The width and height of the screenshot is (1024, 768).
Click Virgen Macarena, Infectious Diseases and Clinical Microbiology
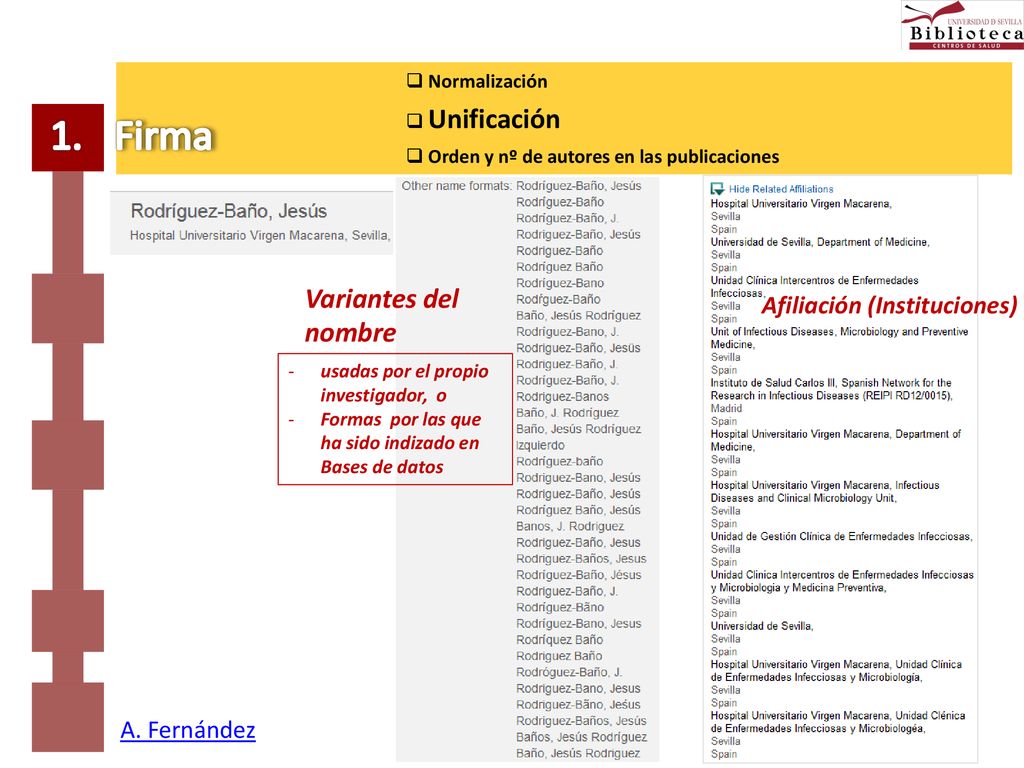coord(825,492)
